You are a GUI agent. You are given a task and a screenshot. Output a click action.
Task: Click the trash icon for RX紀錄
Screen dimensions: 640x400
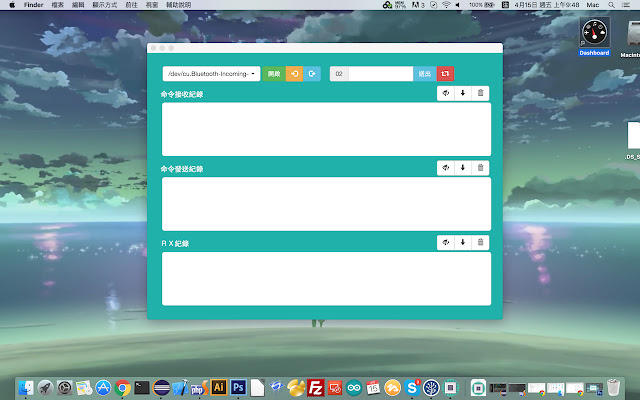click(x=480, y=242)
